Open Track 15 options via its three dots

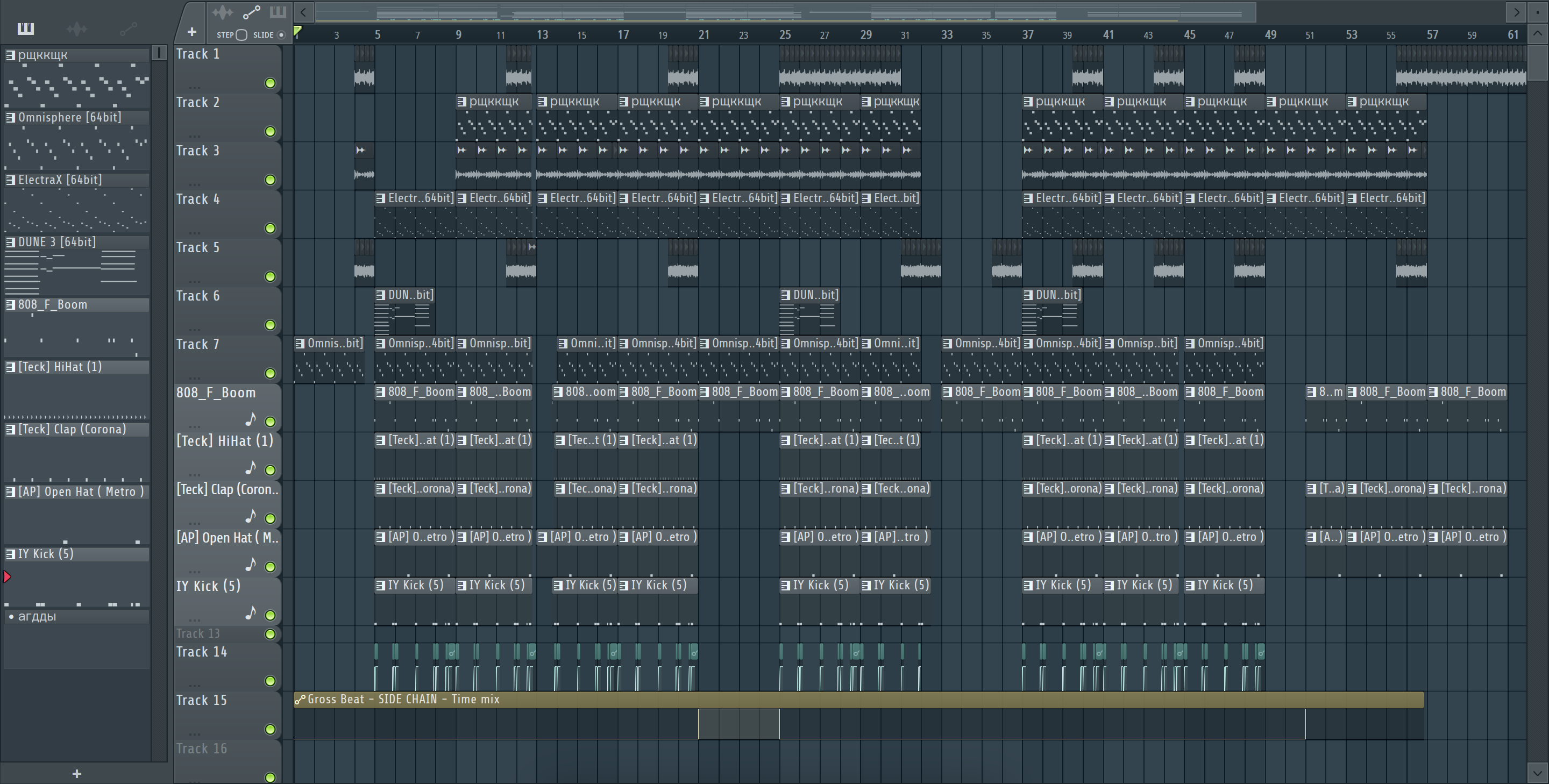194,733
